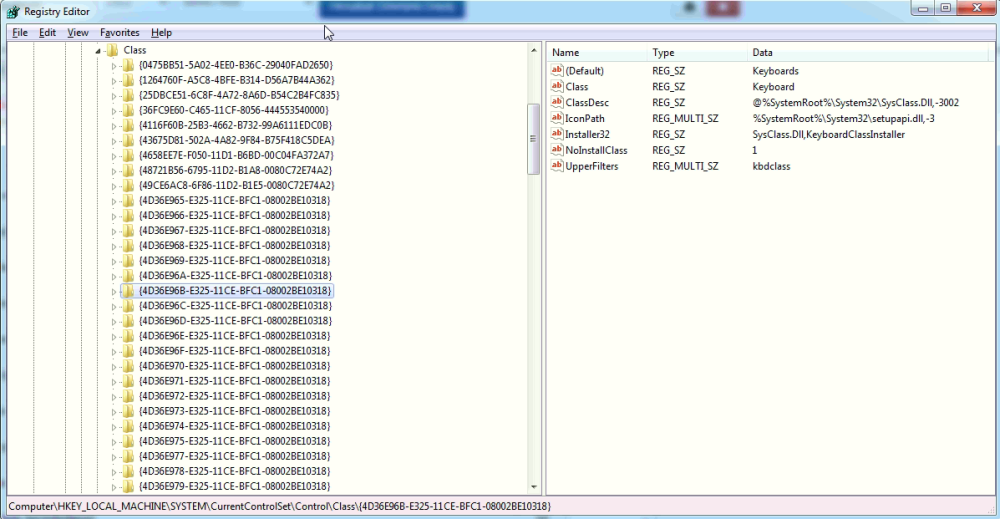
Task: Click tree pane scrollbar down arrow
Action: [534, 487]
